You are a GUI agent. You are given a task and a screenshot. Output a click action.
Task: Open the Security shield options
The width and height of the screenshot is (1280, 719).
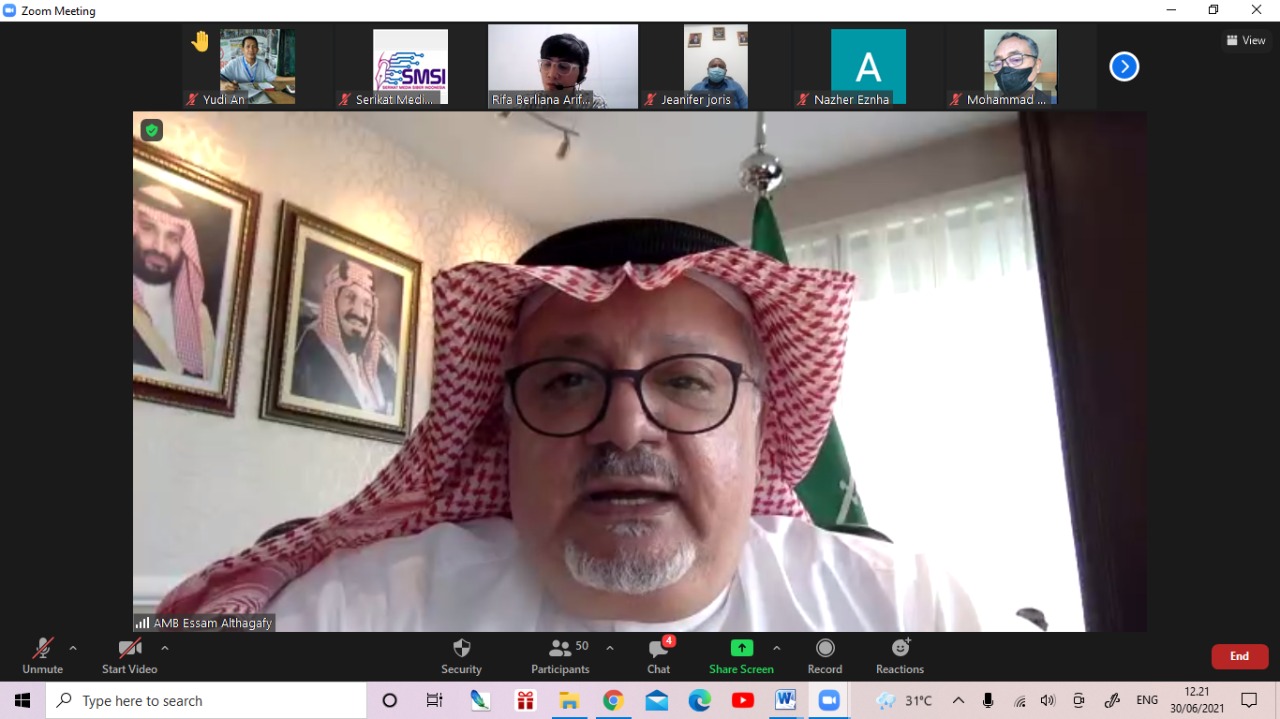461,656
